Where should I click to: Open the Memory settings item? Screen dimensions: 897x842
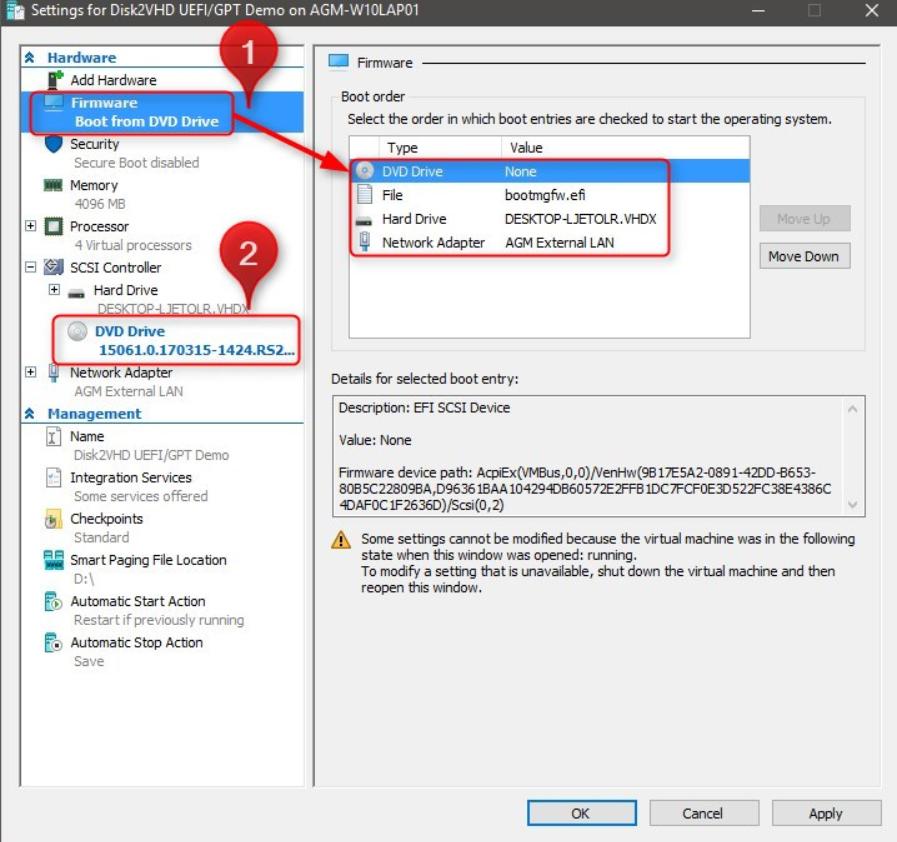[94, 185]
